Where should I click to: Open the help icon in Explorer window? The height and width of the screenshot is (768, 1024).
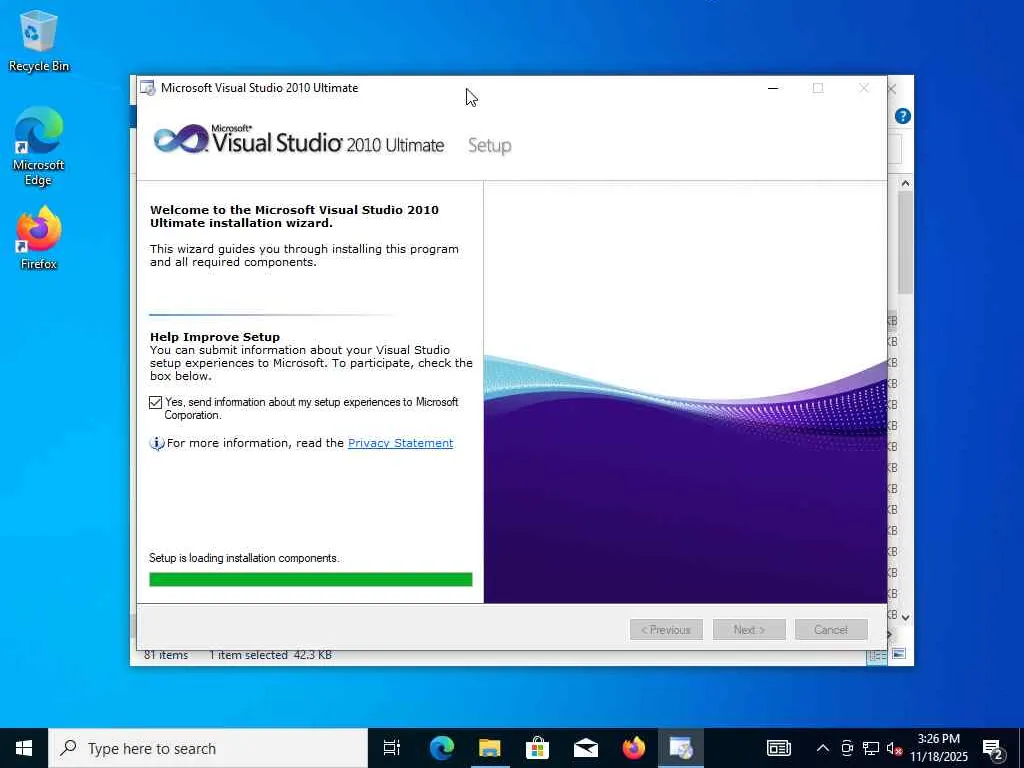[x=903, y=116]
